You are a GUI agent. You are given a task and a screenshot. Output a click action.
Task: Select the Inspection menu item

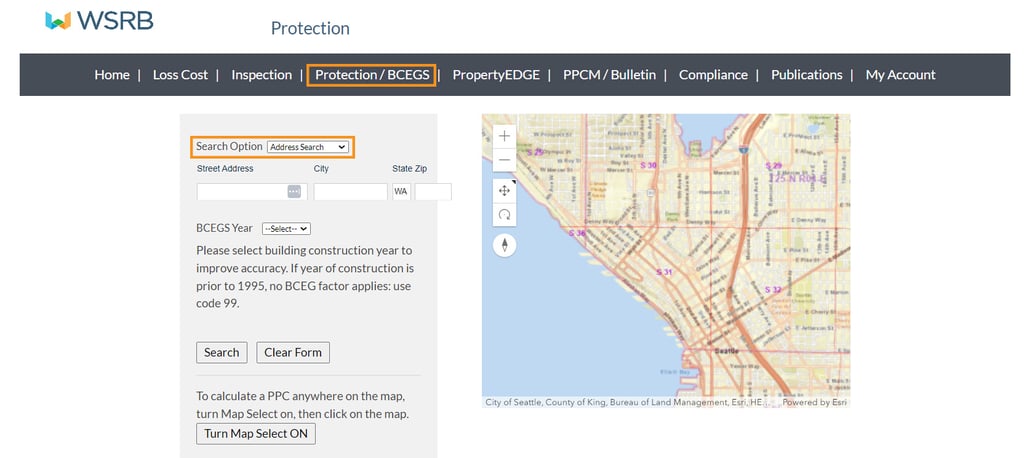tap(261, 75)
